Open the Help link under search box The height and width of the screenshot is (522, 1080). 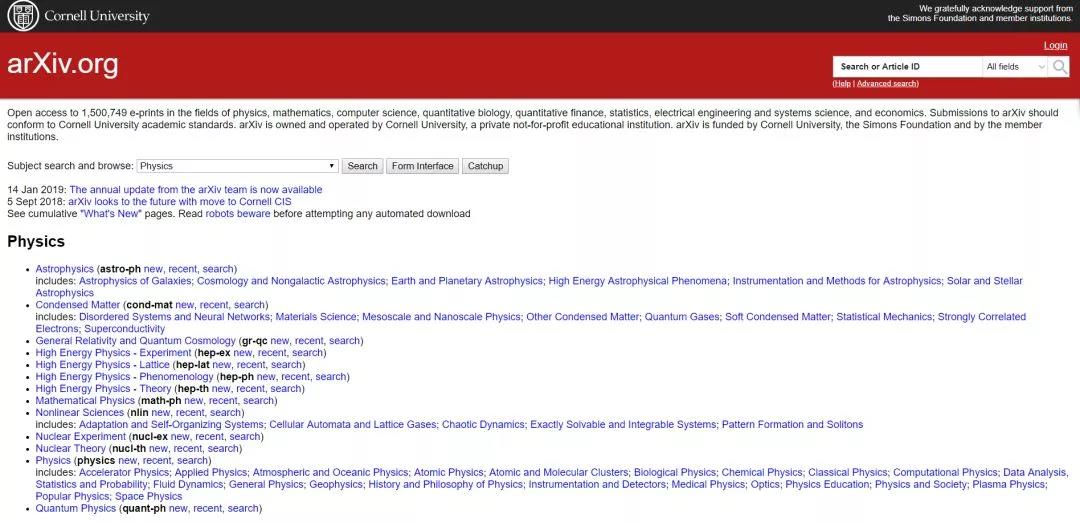[842, 84]
